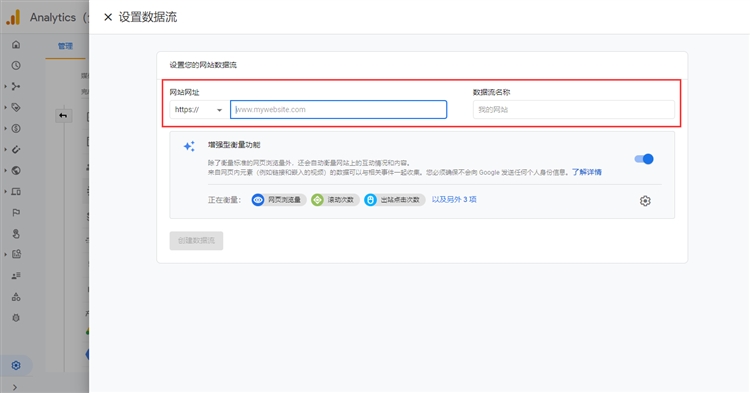Image resolution: width=750 pixels, height=393 pixels.
Task: Expand arrow beside the Demographics globe icon
Action: 6,171
